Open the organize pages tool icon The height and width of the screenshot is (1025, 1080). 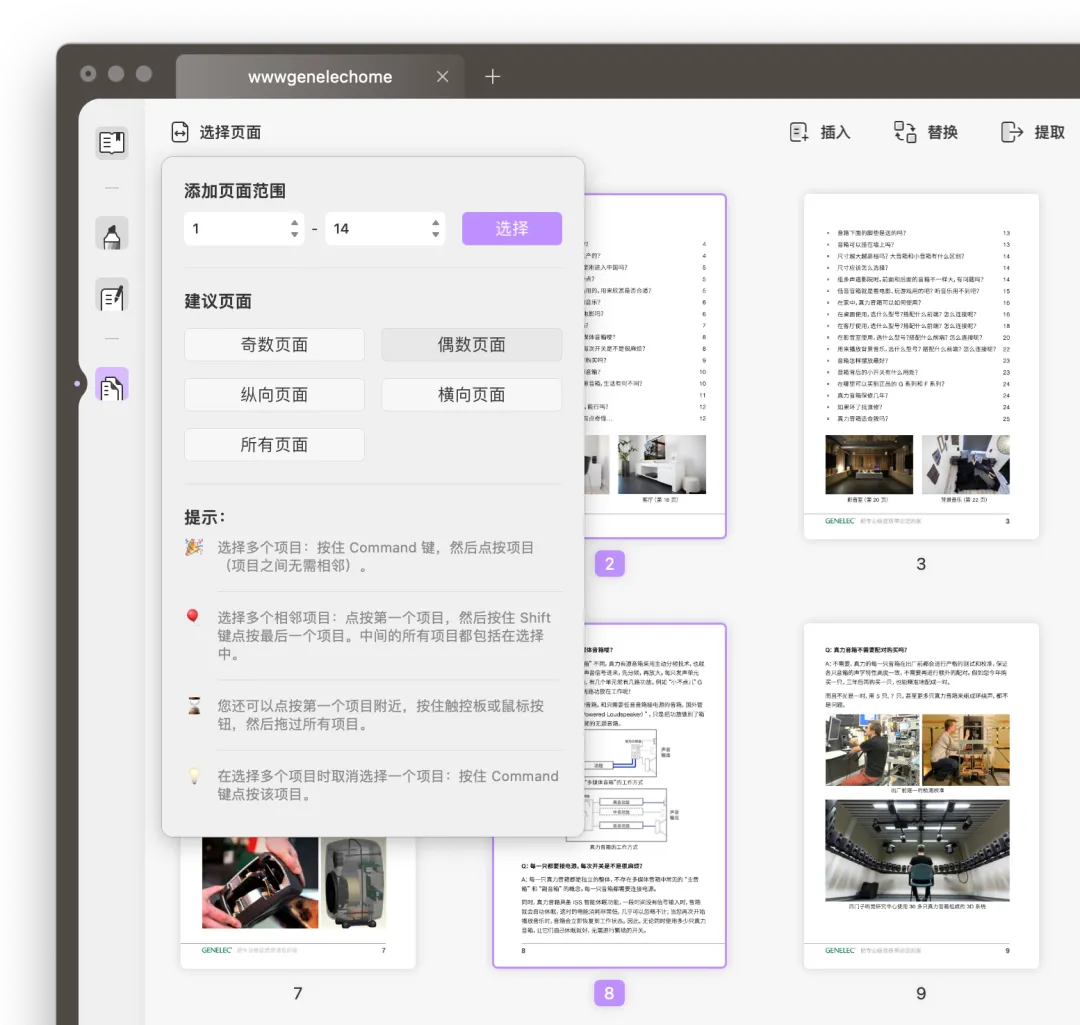click(112, 384)
